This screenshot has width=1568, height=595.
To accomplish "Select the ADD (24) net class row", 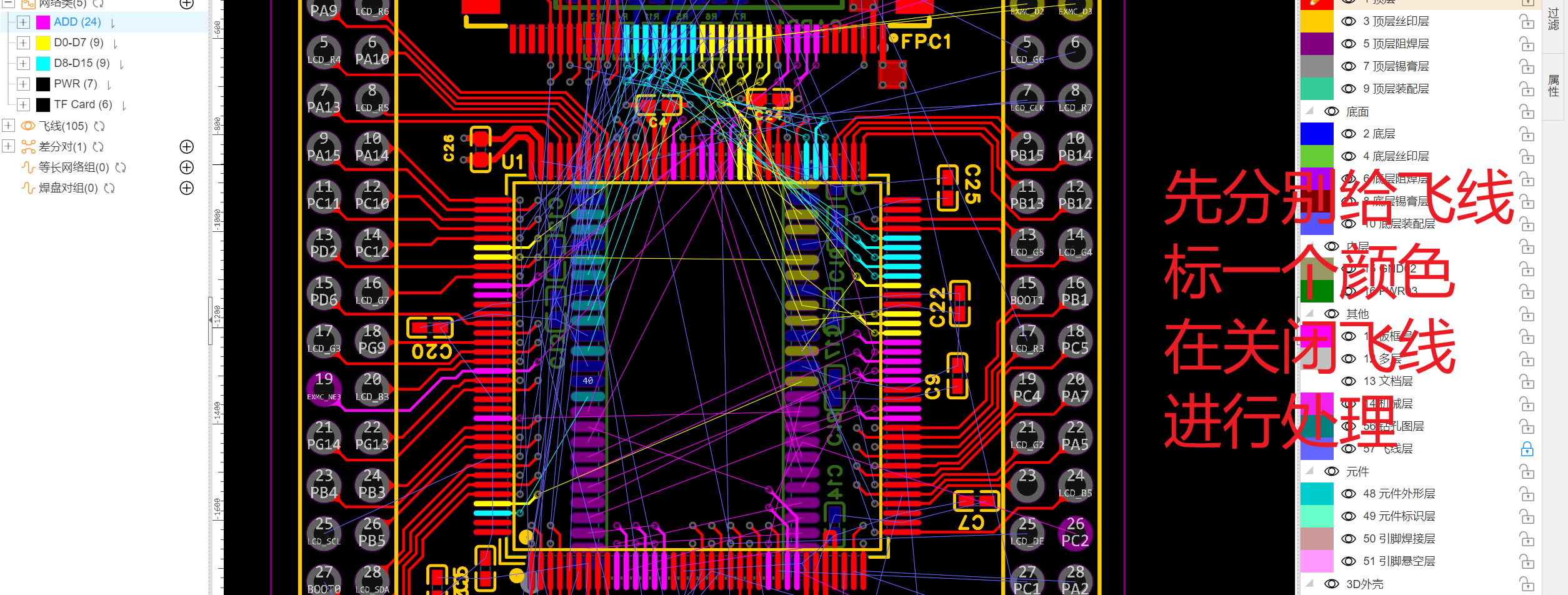I will coord(104,22).
